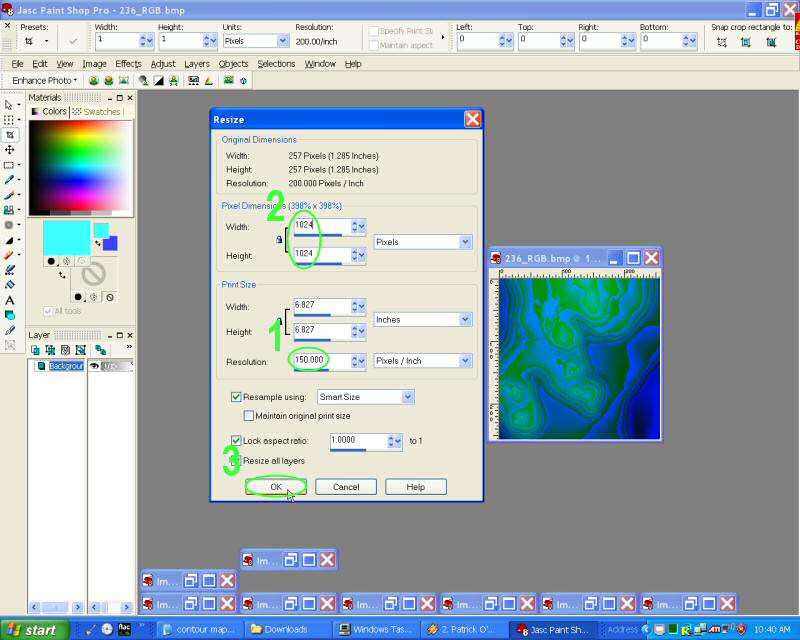Select the rectangular Selection tool
The height and width of the screenshot is (640, 800).
[9, 165]
